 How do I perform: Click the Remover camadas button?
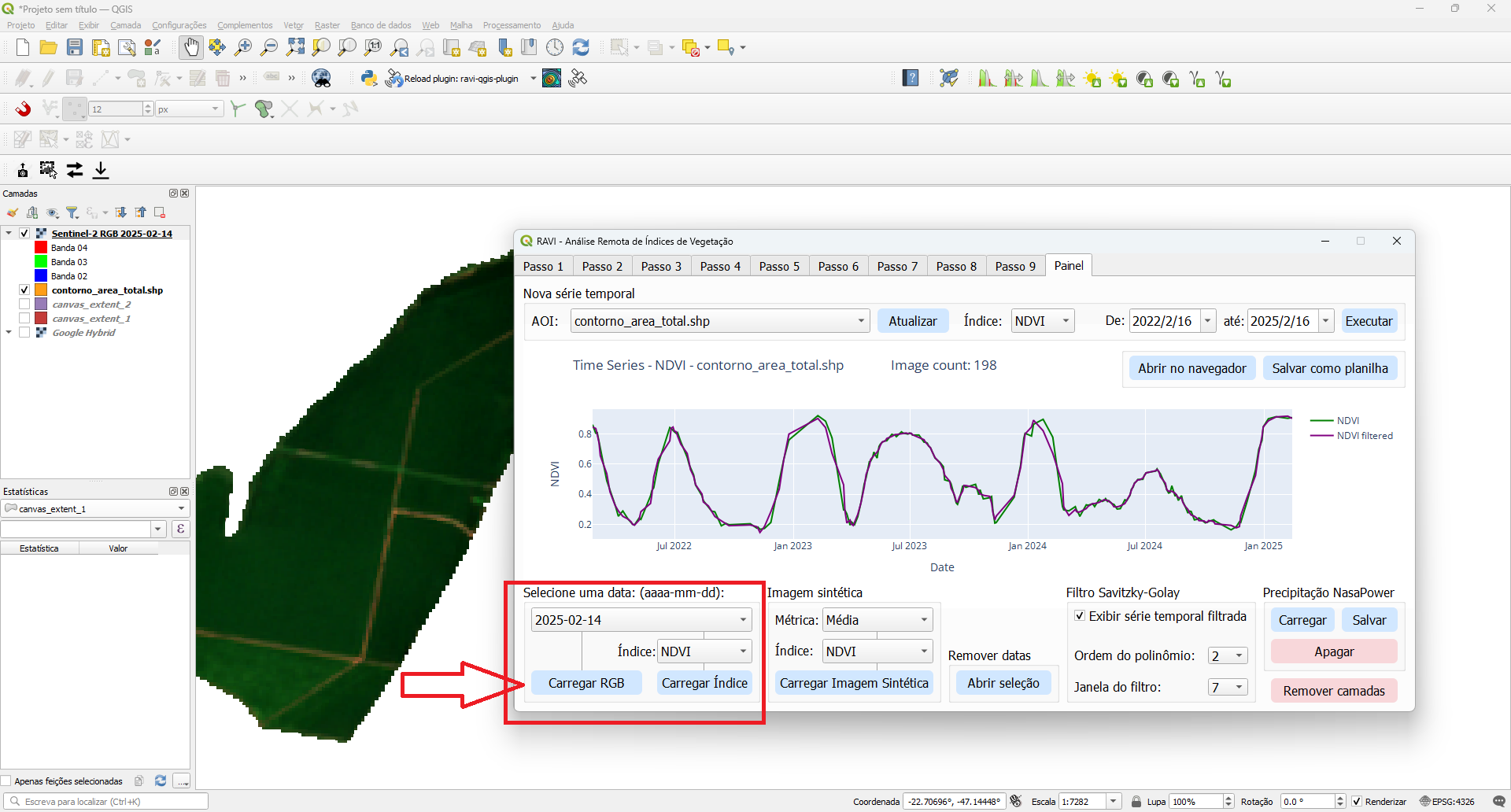pos(1334,691)
